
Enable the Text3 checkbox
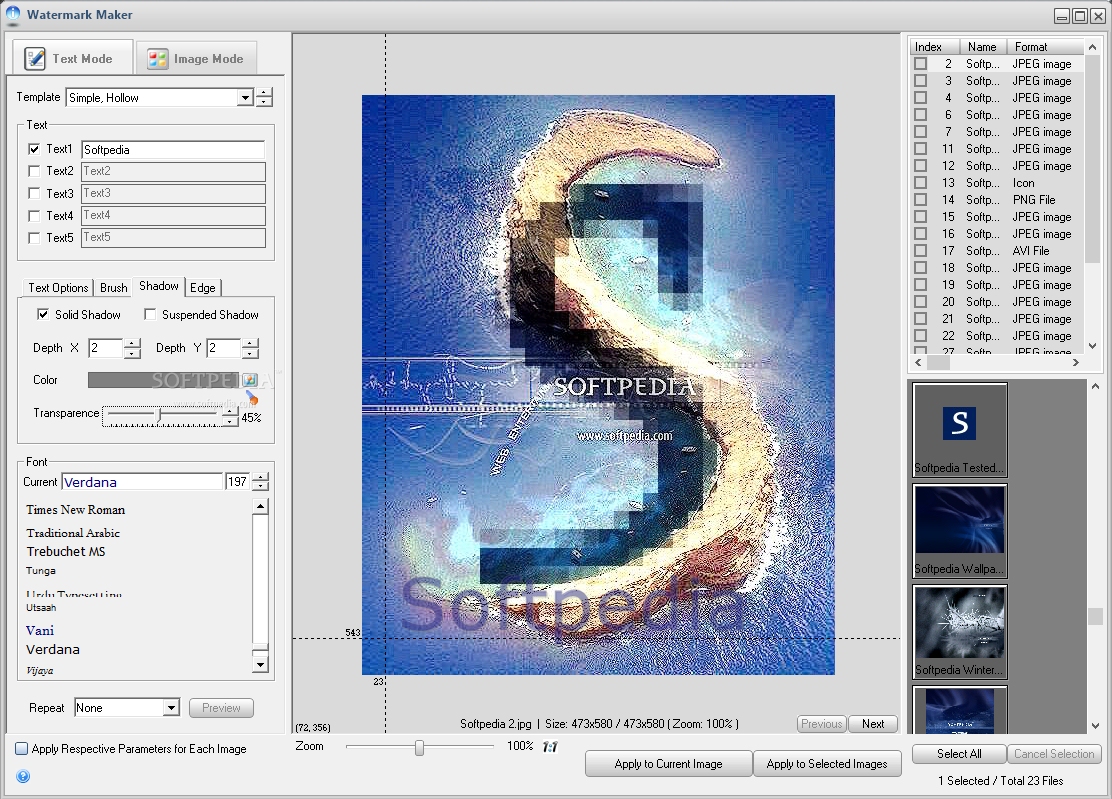click(34, 193)
